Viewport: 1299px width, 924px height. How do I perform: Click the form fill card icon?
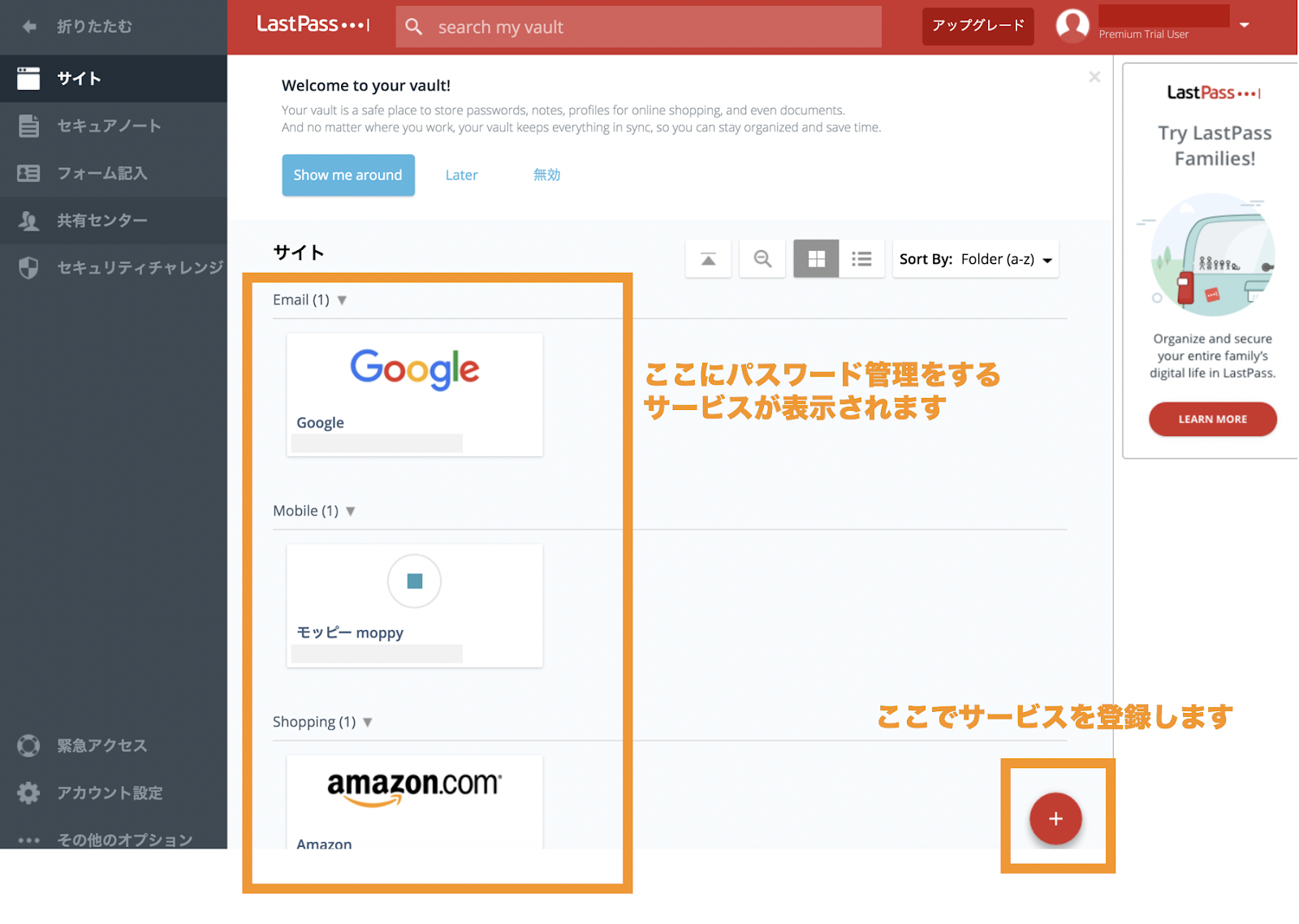tap(28, 173)
